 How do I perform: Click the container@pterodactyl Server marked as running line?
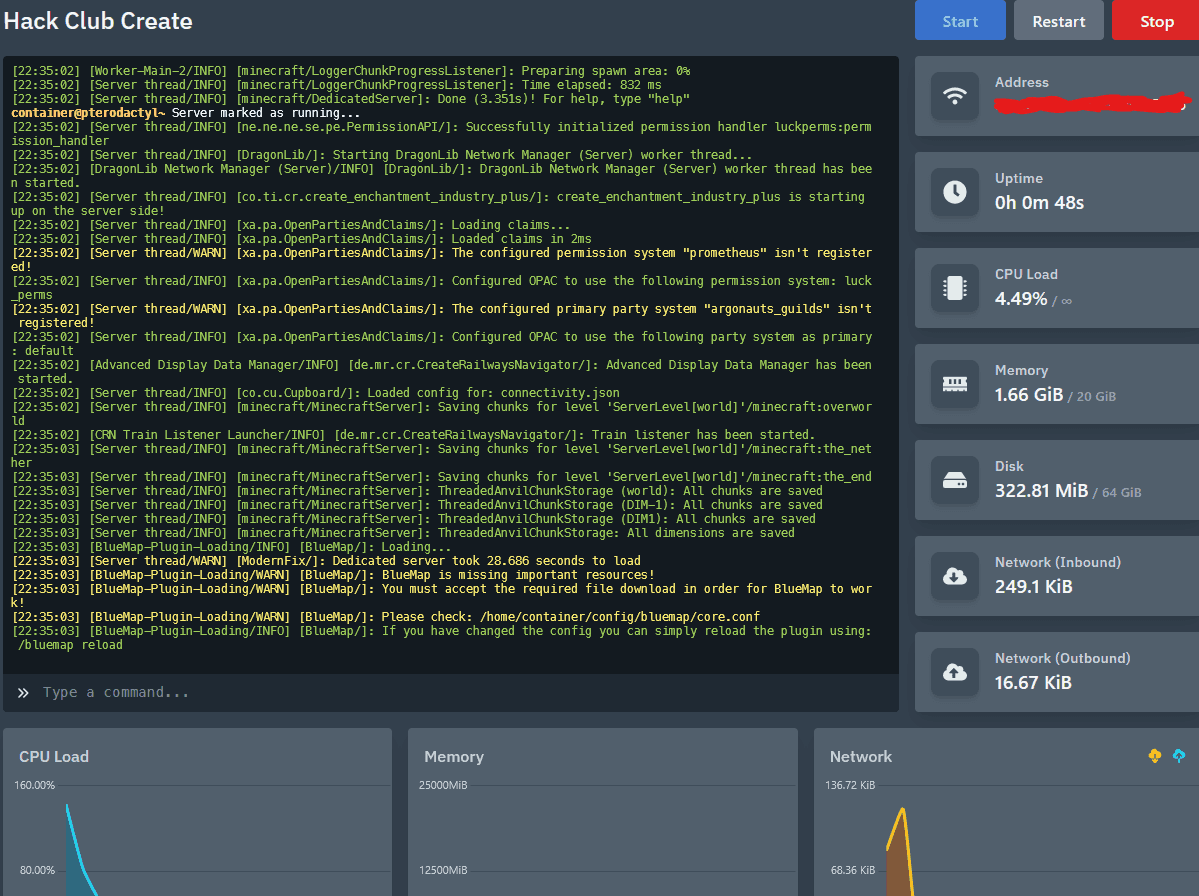tap(185, 113)
